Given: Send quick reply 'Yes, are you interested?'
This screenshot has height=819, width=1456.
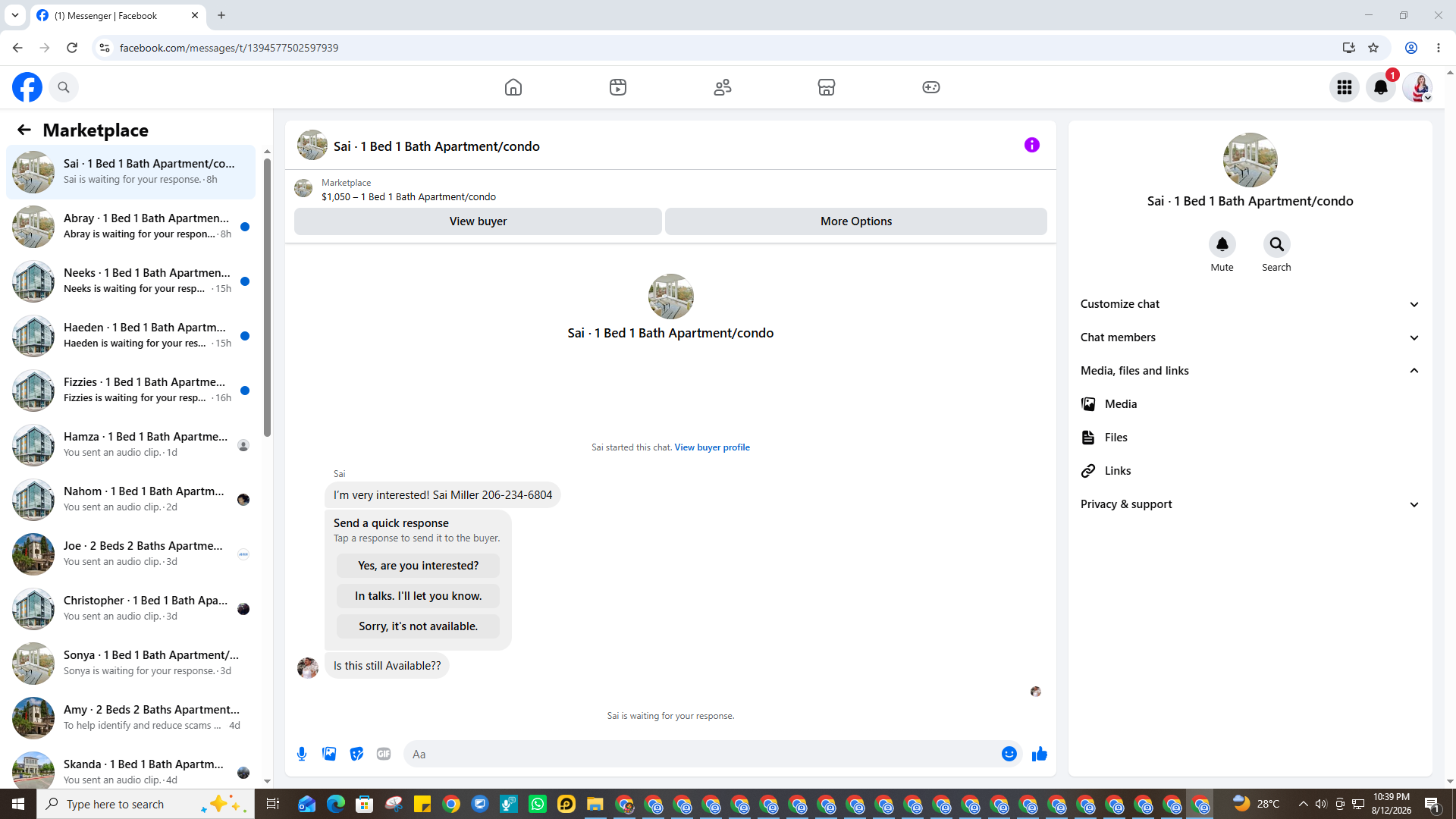Looking at the screenshot, I should click(x=418, y=566).
